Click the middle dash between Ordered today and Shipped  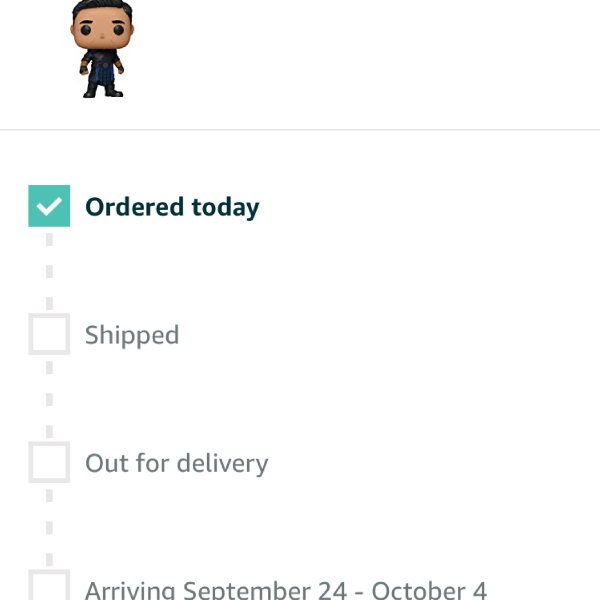coord(49,271)
